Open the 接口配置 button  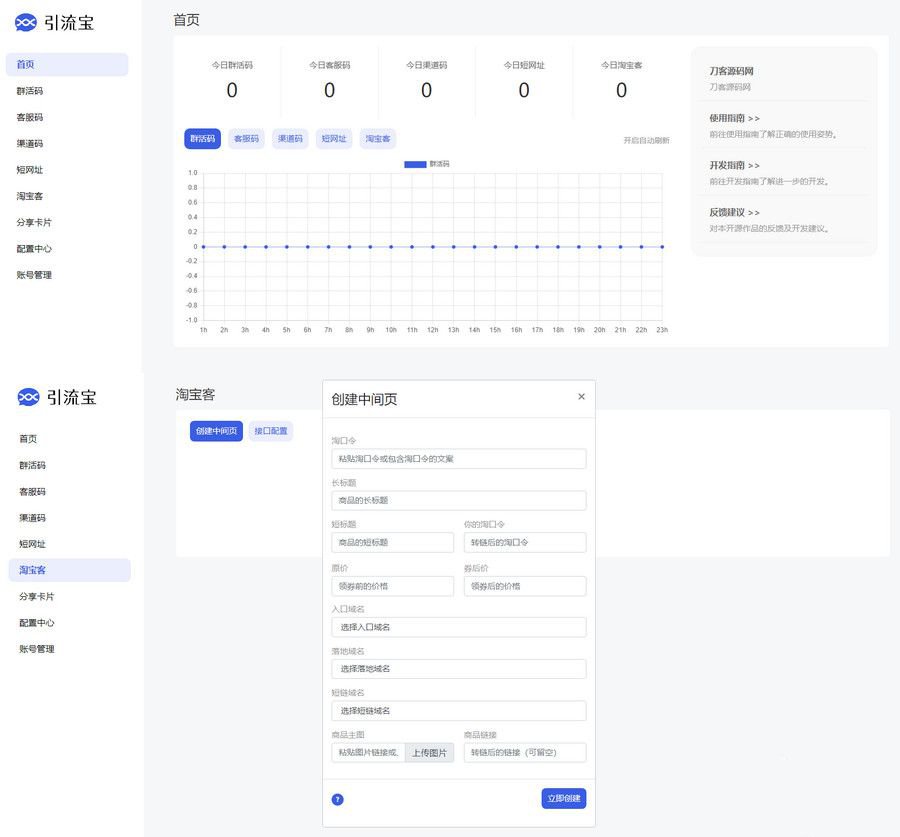270,431
